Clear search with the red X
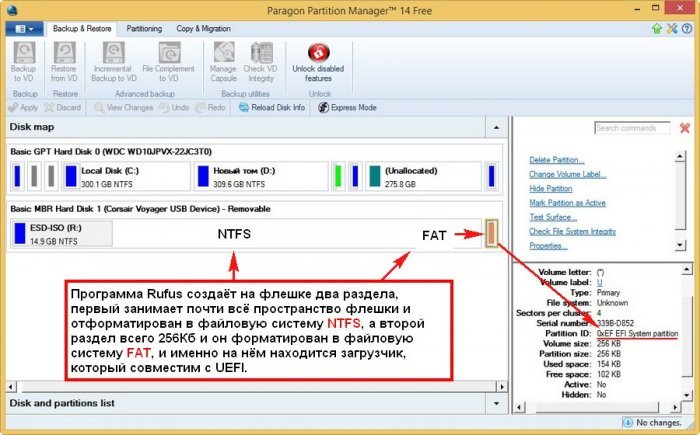The width and height of the screenshot is (700, 435). pos(684,128)
